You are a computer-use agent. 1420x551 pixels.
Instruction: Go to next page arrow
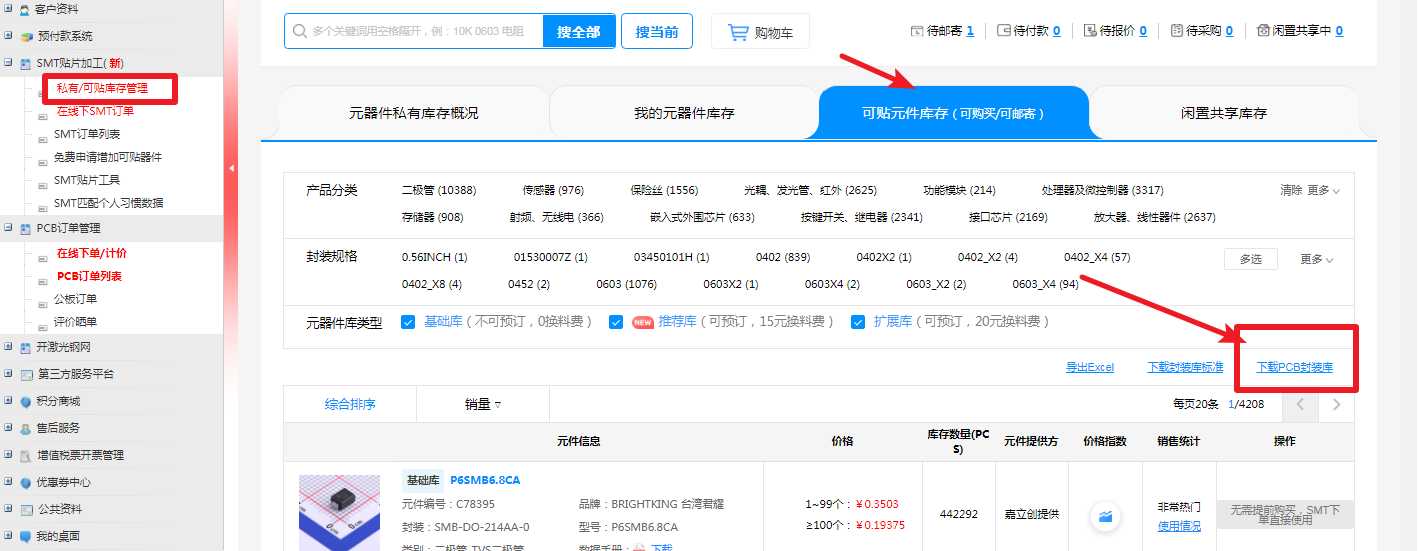click(1336, 405)
